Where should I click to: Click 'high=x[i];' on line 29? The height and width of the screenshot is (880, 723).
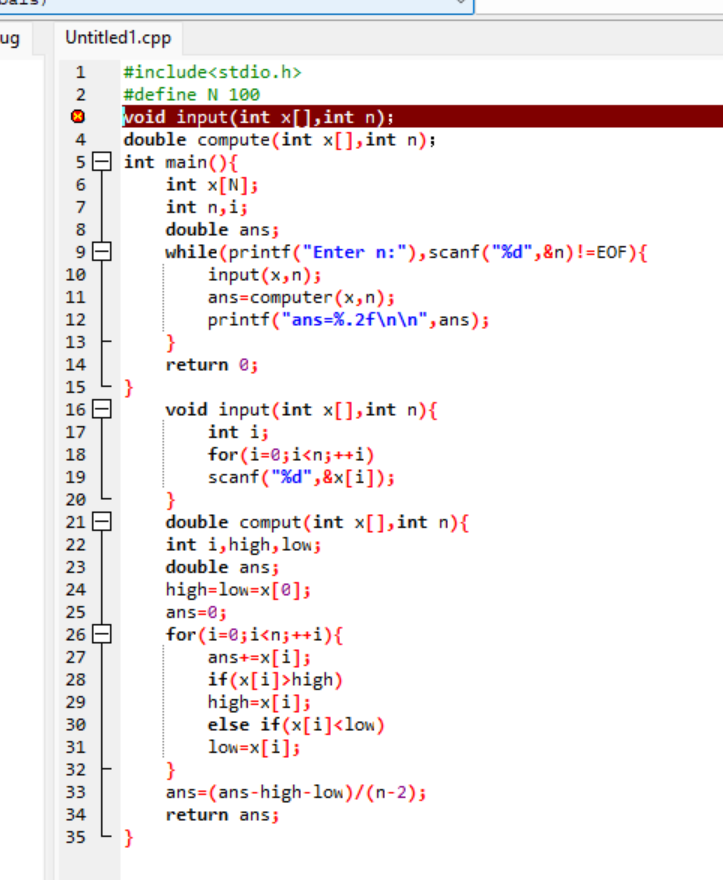[259, 702]
